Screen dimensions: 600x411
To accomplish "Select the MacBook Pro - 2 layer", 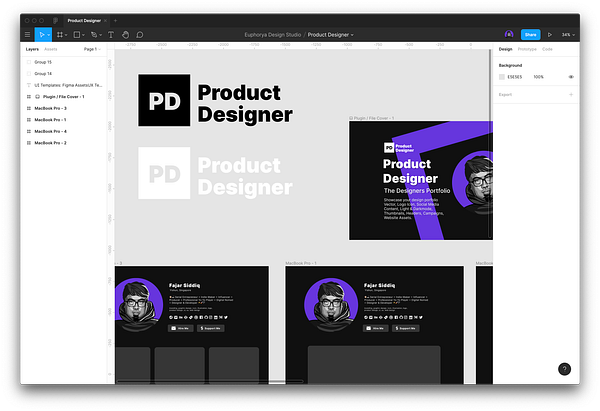I will coord(64,143).
